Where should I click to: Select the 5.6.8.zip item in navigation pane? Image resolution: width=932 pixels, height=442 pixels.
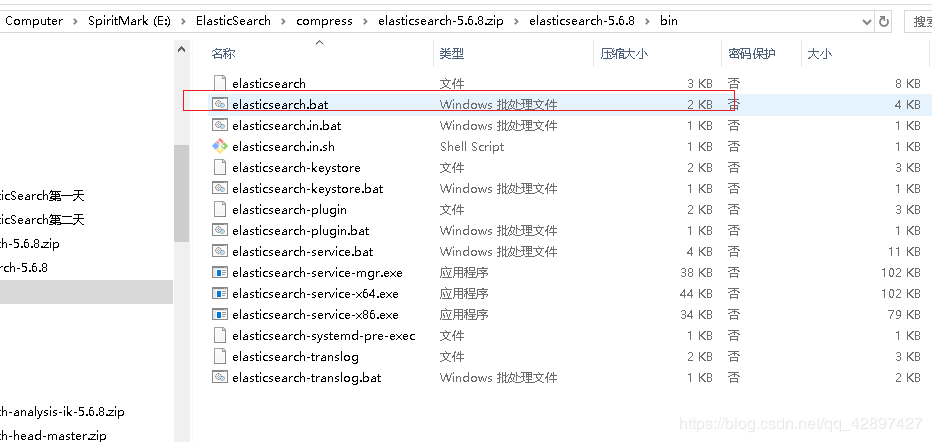[30, 244]
